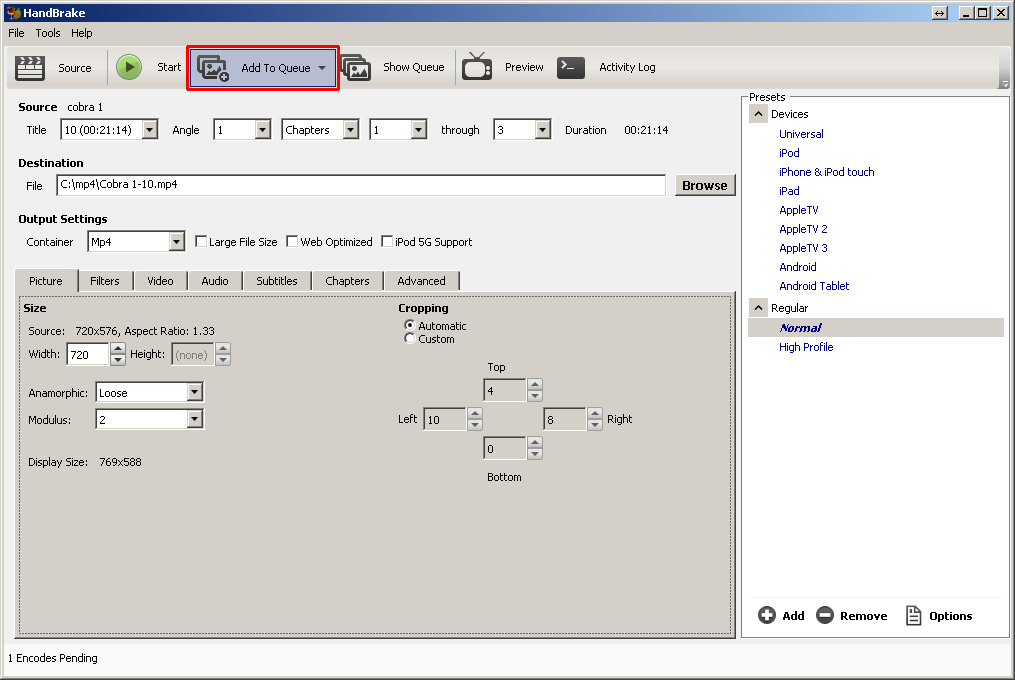Image resolution: width=1015 pixels, height=680 pixels.
Task: Click the title bar double-arrow icon
Action: (x=939, y=13)
